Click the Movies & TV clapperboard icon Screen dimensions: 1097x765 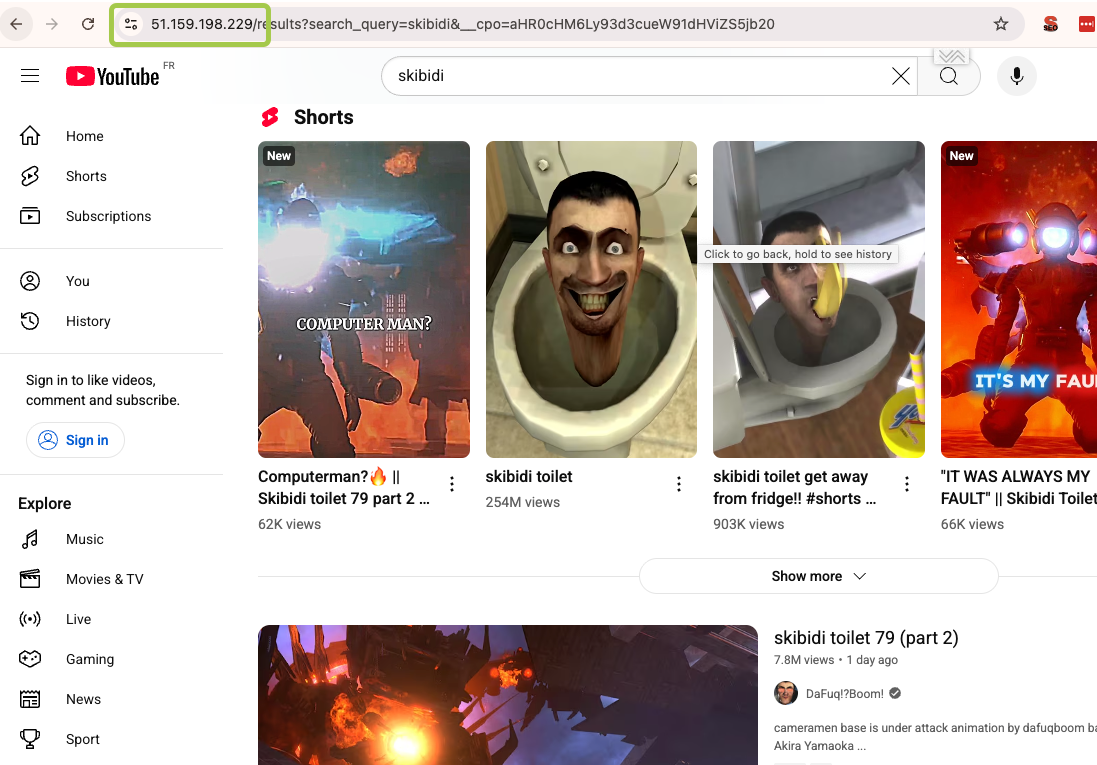pos(30,579)
